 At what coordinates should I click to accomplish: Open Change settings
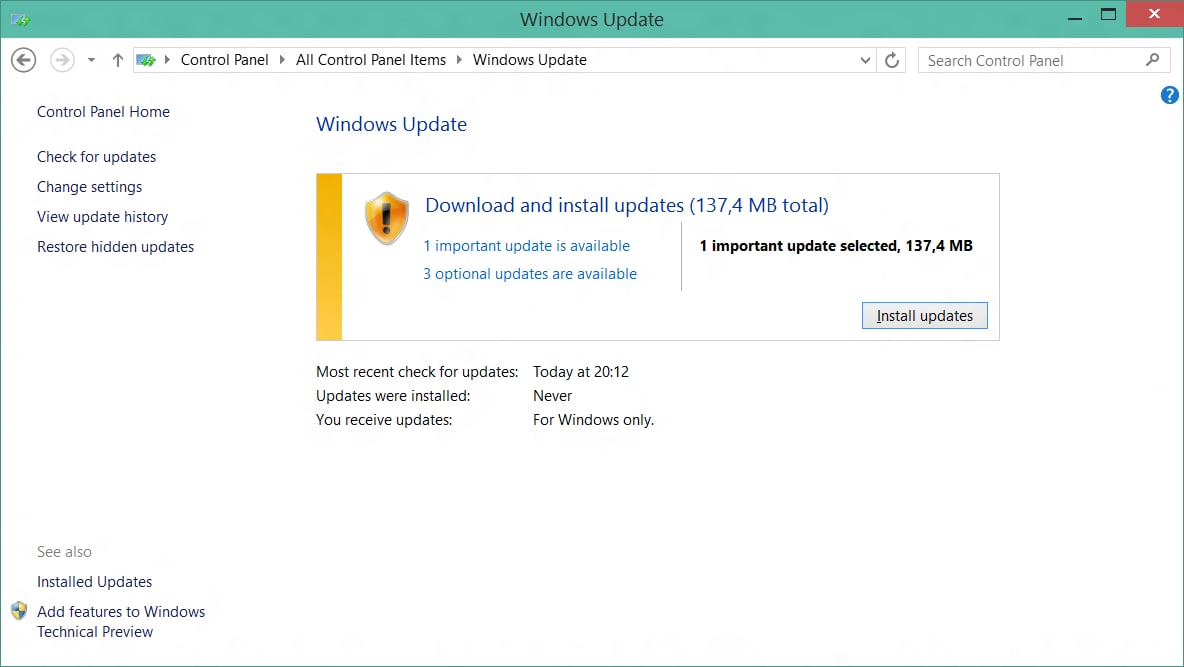tap(89, 187)
